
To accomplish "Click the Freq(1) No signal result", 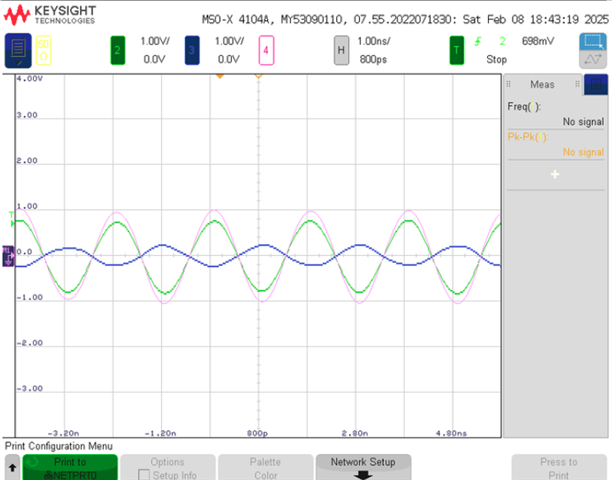I will (x=584, y=122).
